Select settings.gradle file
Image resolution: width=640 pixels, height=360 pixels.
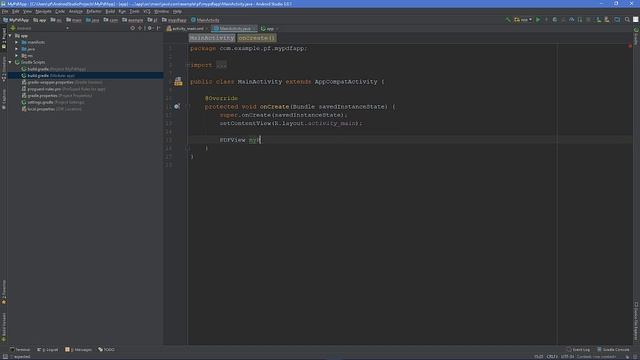(x=53, y=102)
